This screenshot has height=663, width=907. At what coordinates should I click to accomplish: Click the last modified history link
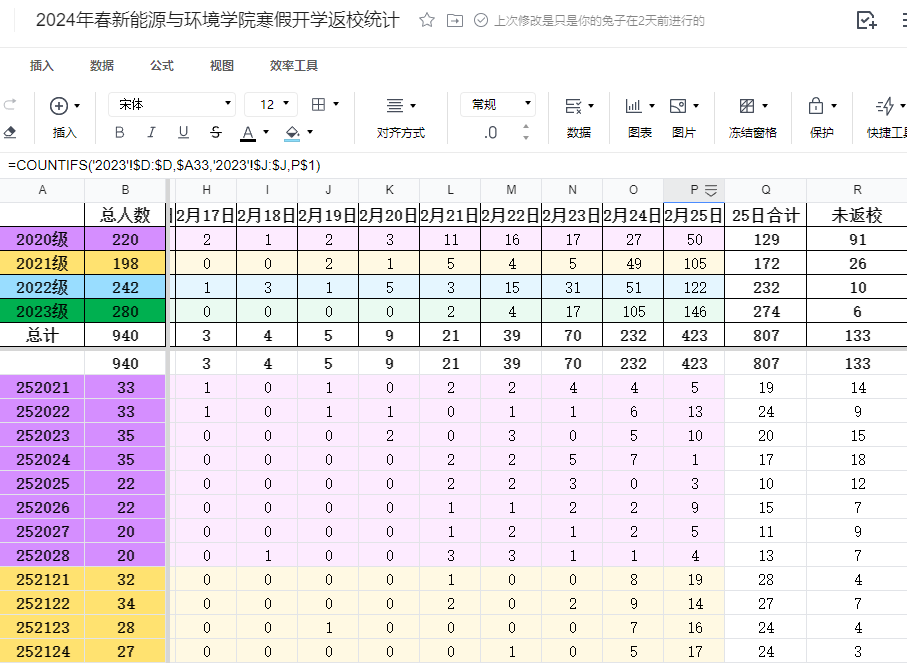(x=599, y=21)
